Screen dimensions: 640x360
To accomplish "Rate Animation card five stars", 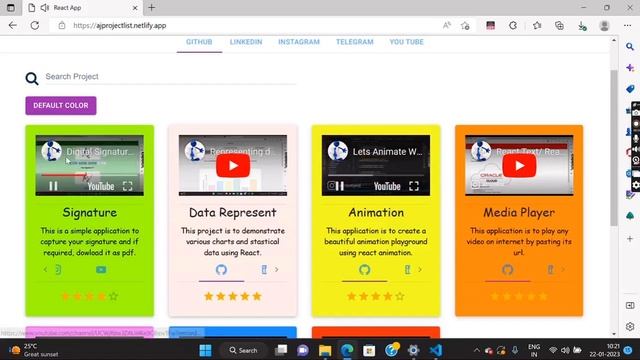I will pos(400,296).
